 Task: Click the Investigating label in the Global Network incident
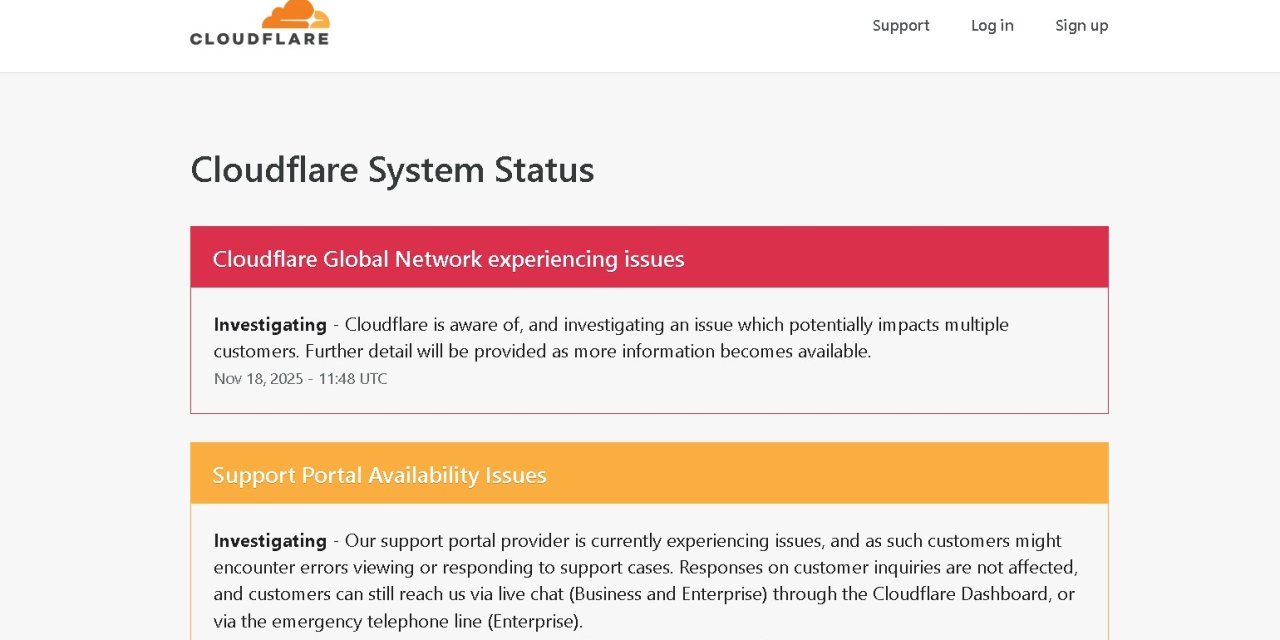(x=270, y=325)
